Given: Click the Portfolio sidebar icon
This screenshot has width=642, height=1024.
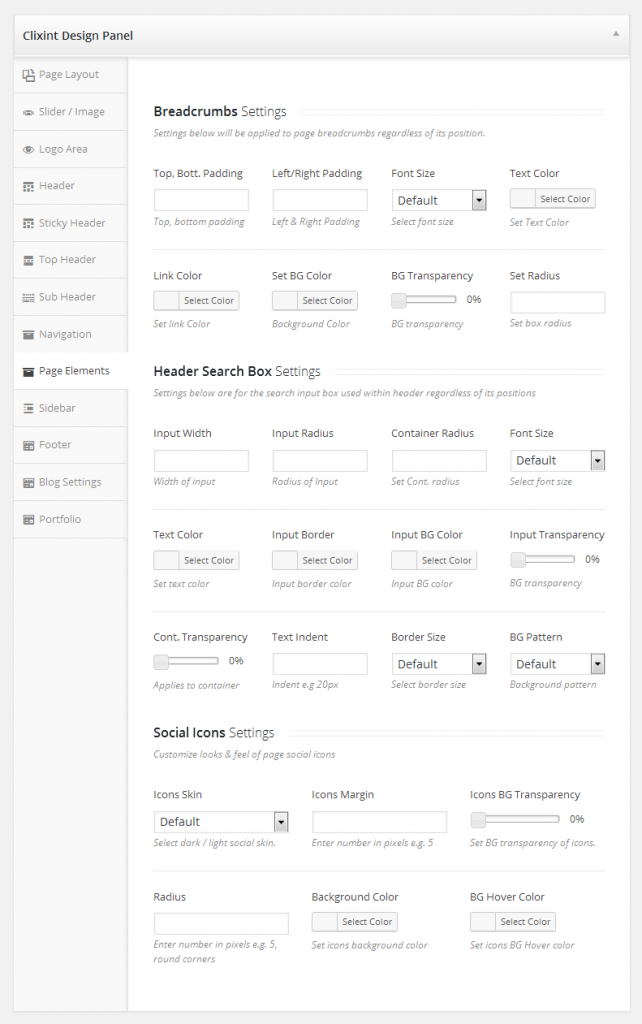Looking at the screenshot, I should [x=29, y=520].
